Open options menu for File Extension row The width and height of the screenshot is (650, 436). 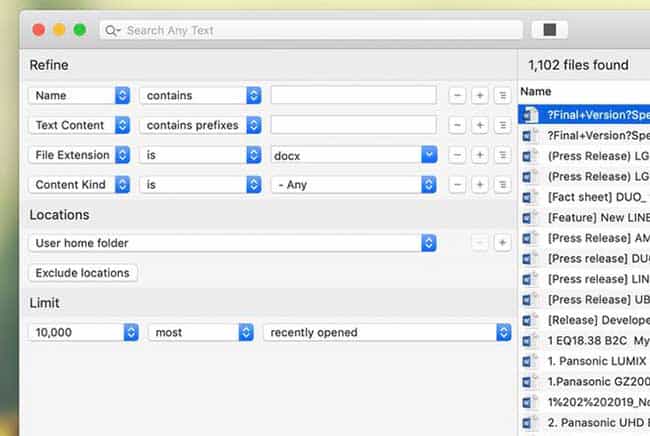point(502,155)
